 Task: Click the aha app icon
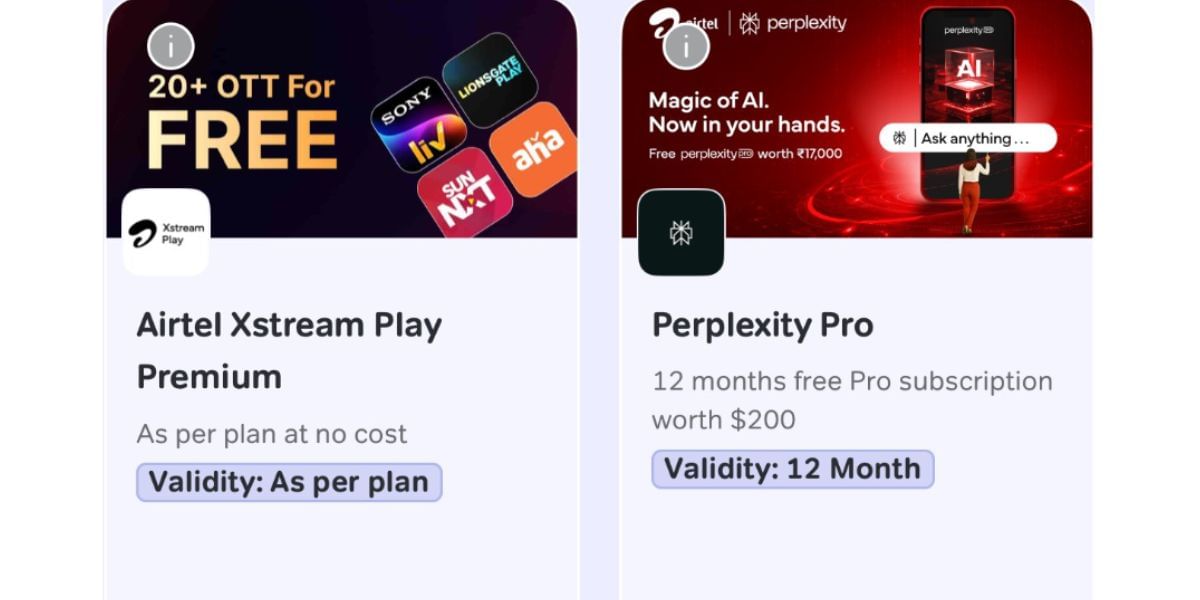(x=537, y=148)
